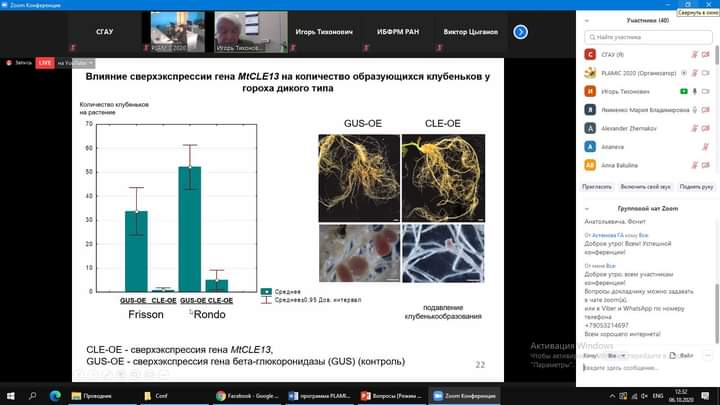Click active microphone icon for Игорь Тихонович
Image resolution: width=720 pixels, height=405 pixels.
(x=695, y=91)
